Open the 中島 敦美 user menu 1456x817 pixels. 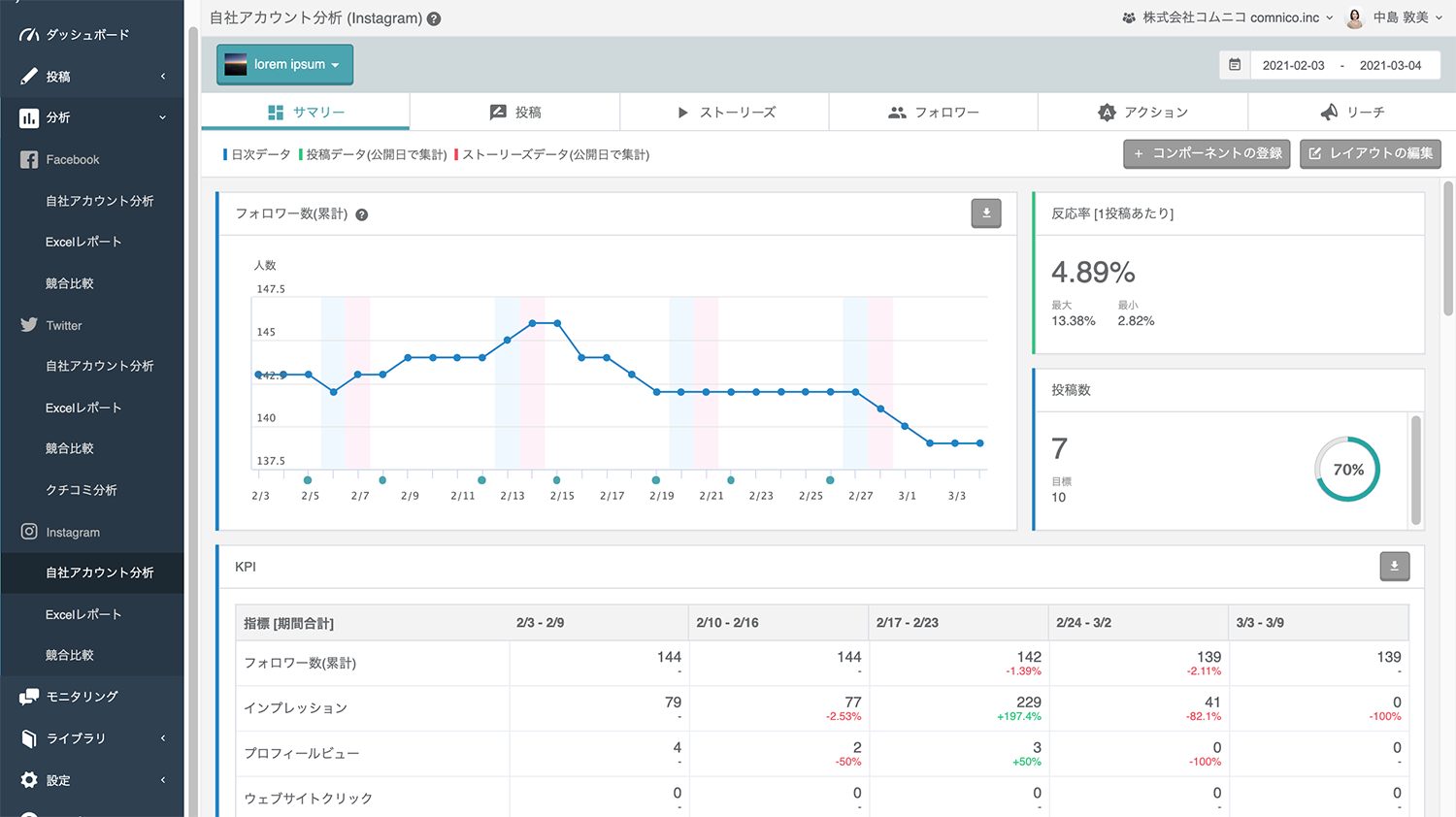pyautogui.click(x=1395, y=17)
